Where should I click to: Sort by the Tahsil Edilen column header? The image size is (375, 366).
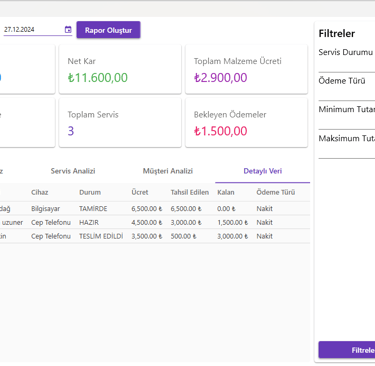click(190, 192)
